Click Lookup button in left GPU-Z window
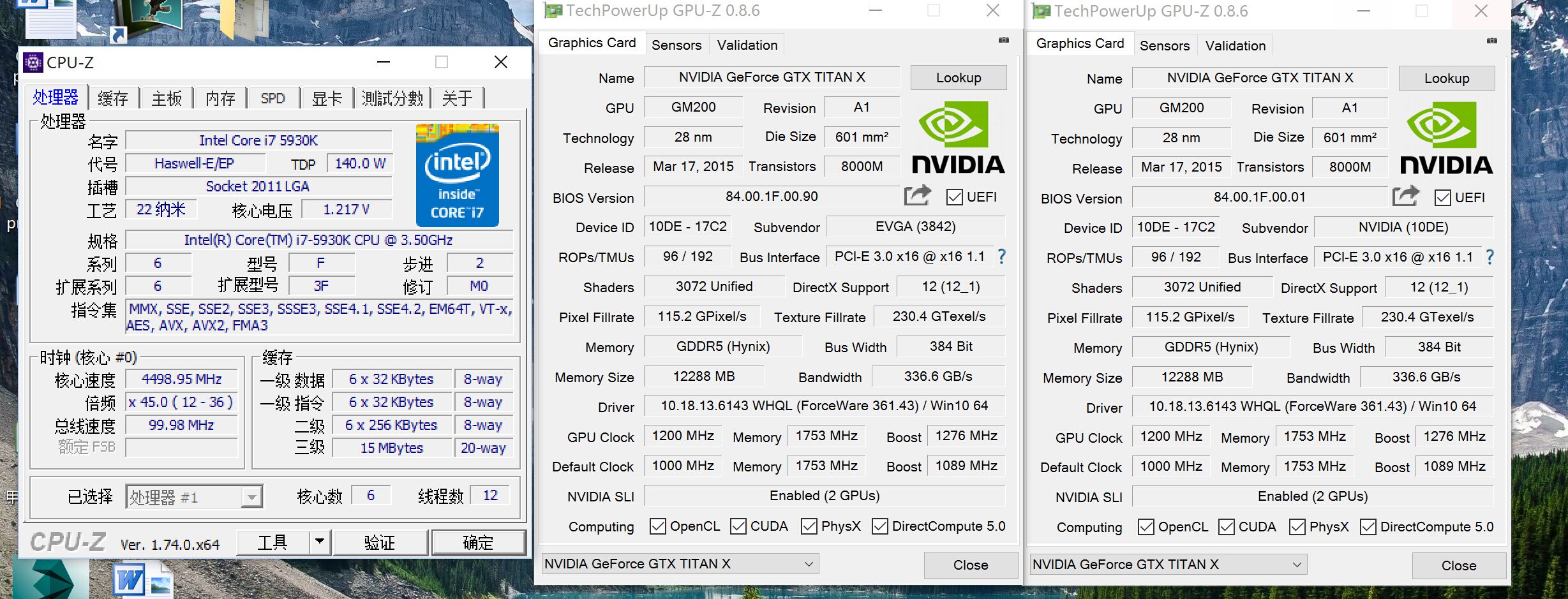The image size is (1568, 599). [x=959, y=78]
